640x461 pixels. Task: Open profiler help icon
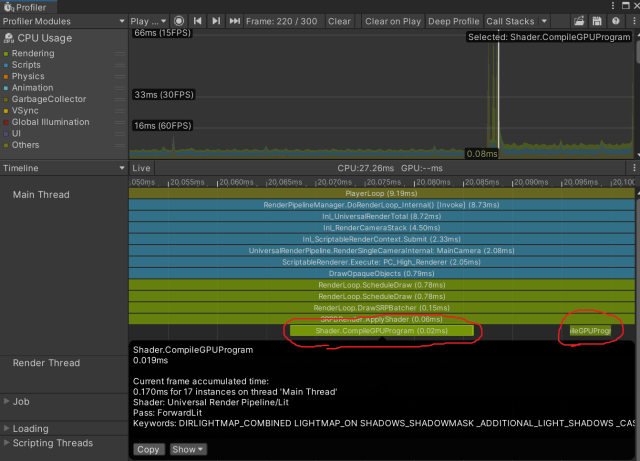coord(616,21)
